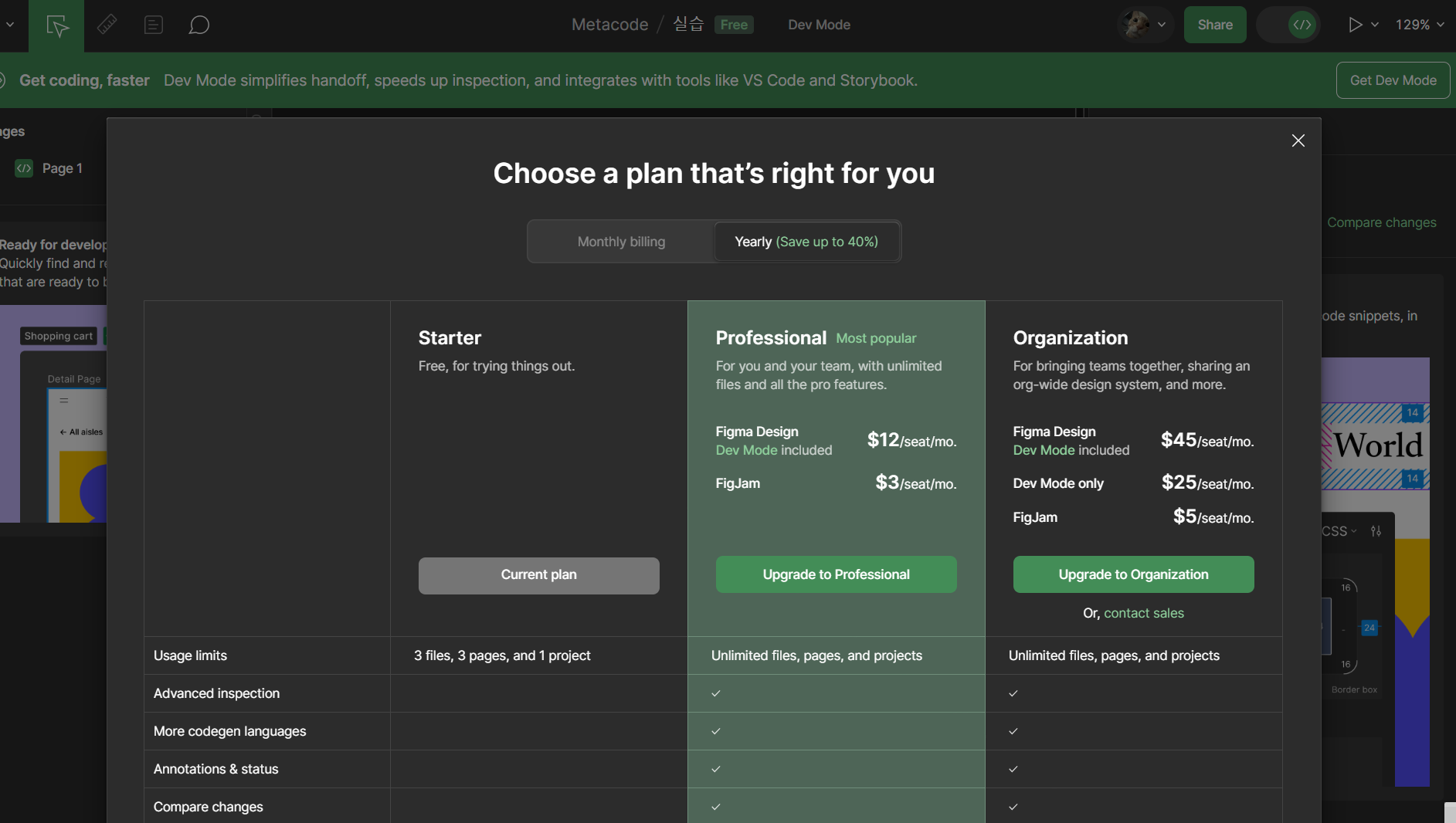Switch to Yearly billing option

(806, 242)
